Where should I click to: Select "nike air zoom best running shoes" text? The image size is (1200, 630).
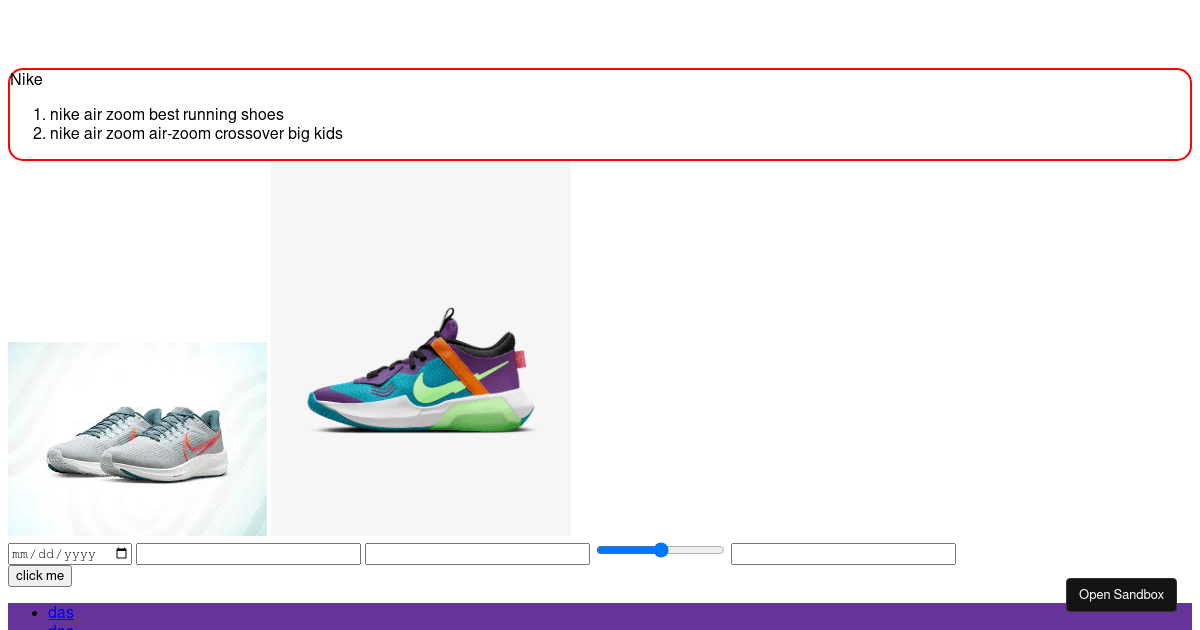pyautogui.click(x=167, y=115)
